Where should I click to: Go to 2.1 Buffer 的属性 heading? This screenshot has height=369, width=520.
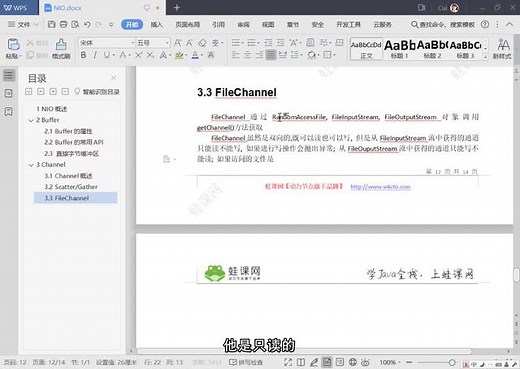(x=68, y=131)
